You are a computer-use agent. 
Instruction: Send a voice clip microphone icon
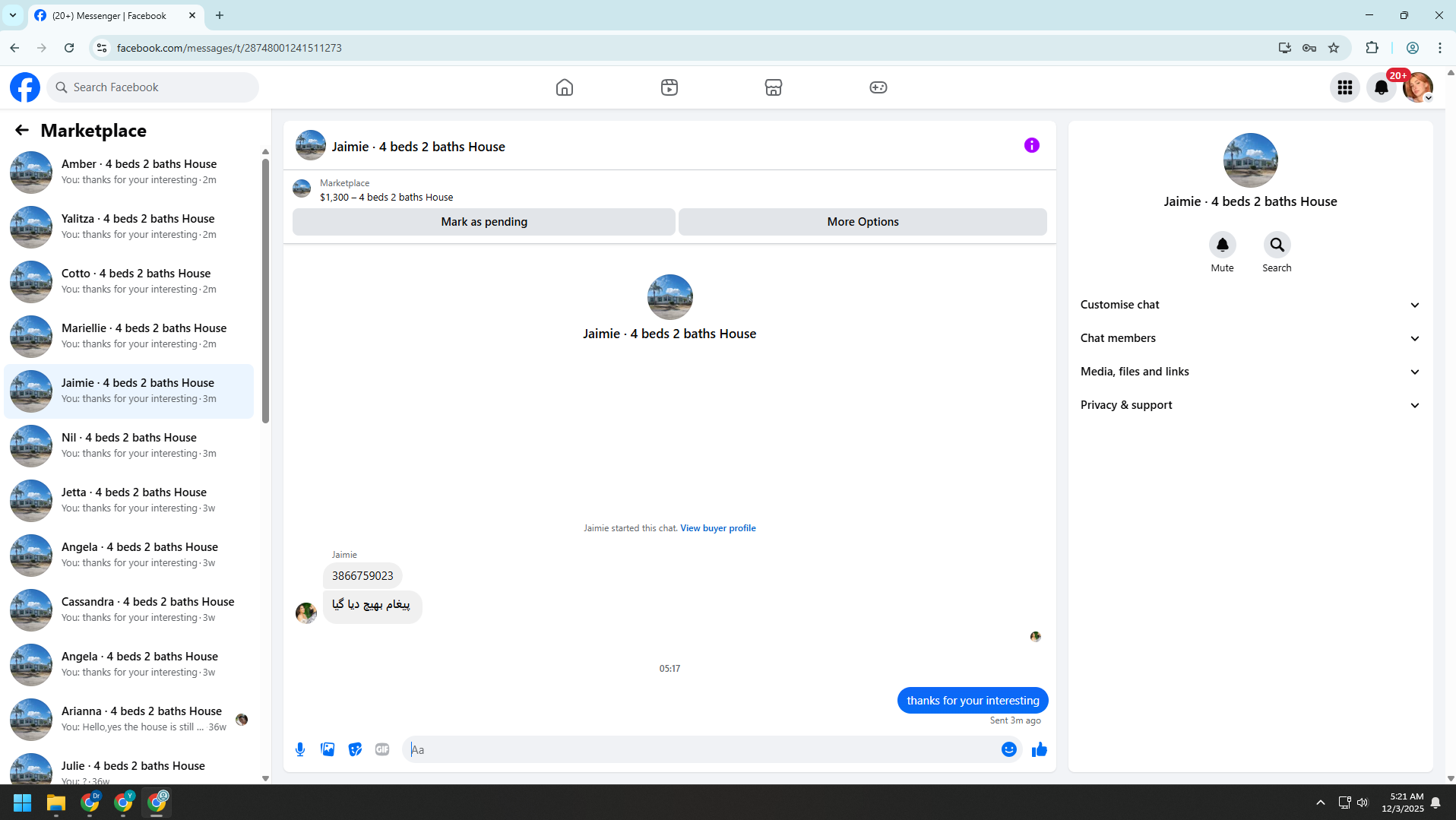[x=300, y=750]
